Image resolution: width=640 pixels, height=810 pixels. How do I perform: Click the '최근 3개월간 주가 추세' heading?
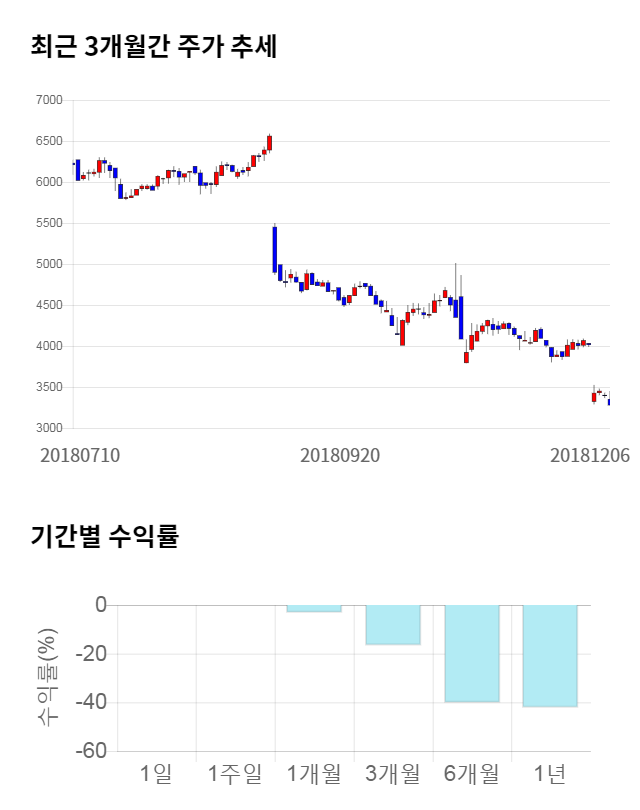point(154,46)
